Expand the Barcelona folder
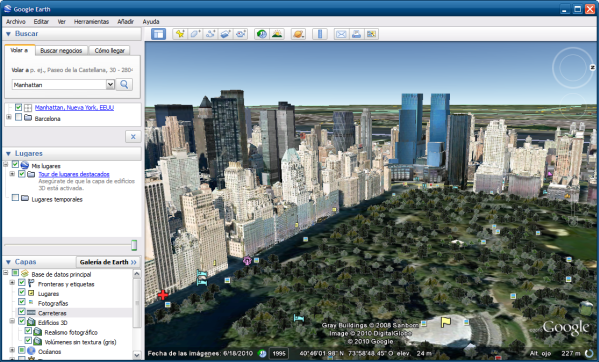Screen dimensions: 599x362 (x=9, y=117)
